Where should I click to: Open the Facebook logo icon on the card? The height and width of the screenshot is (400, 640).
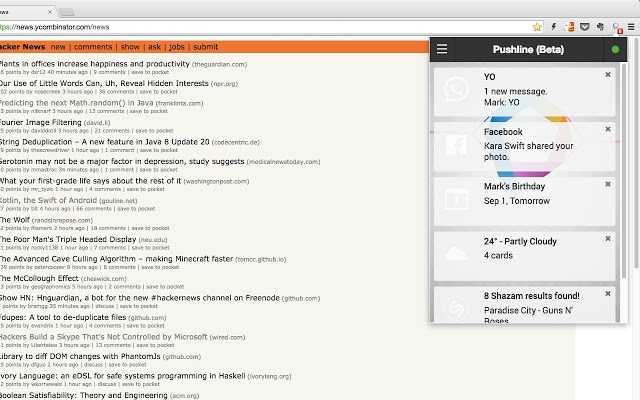point(456,145)
